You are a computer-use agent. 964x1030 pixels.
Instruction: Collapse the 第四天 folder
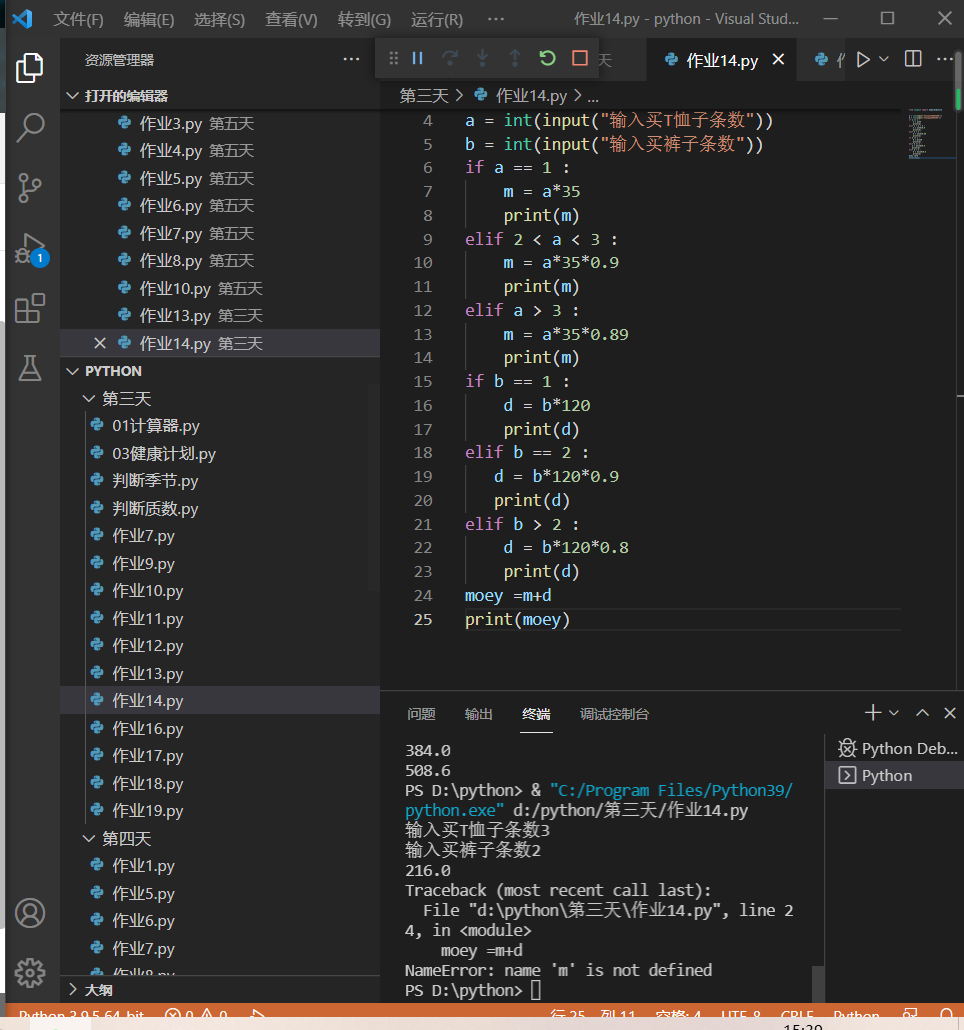point(89,839)
